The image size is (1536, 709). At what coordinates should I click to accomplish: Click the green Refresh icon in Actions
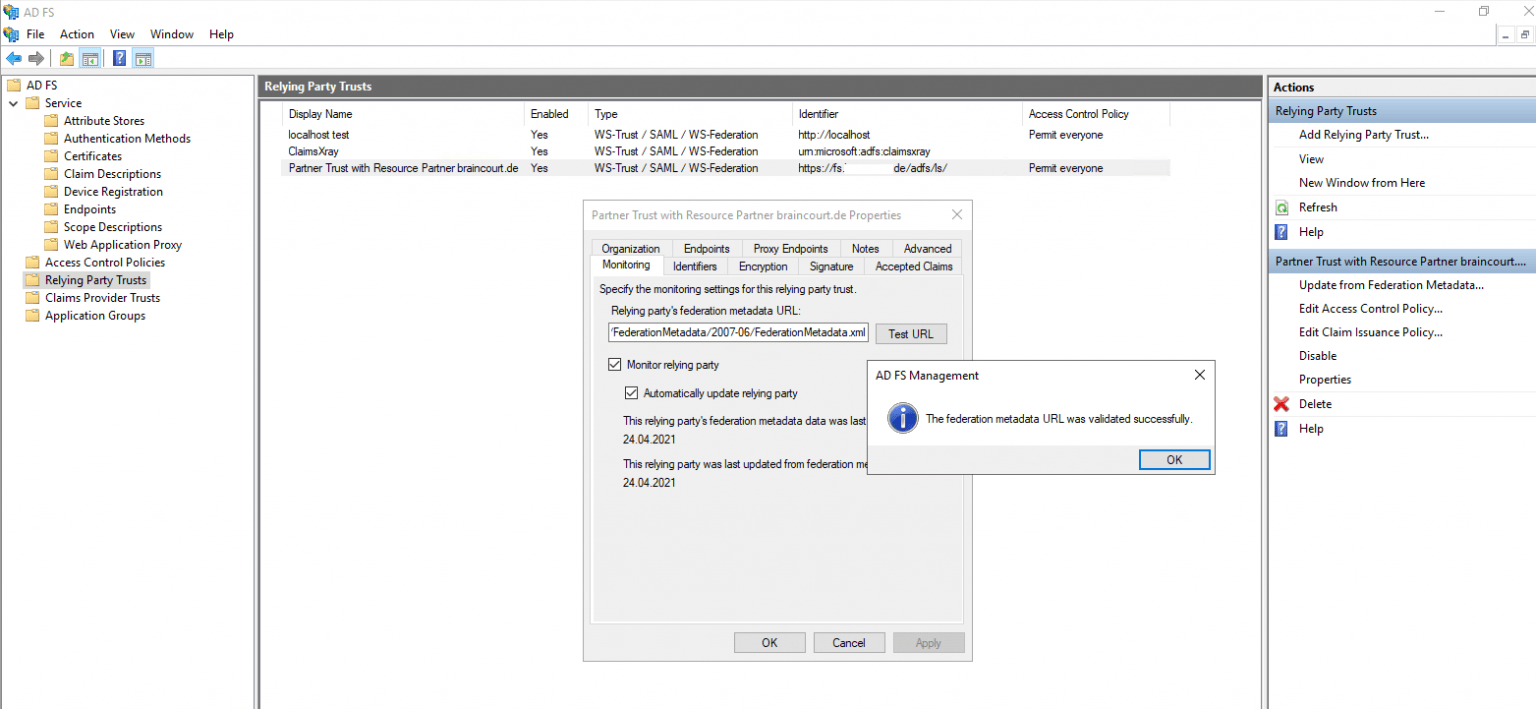[x=1281, y=208]
